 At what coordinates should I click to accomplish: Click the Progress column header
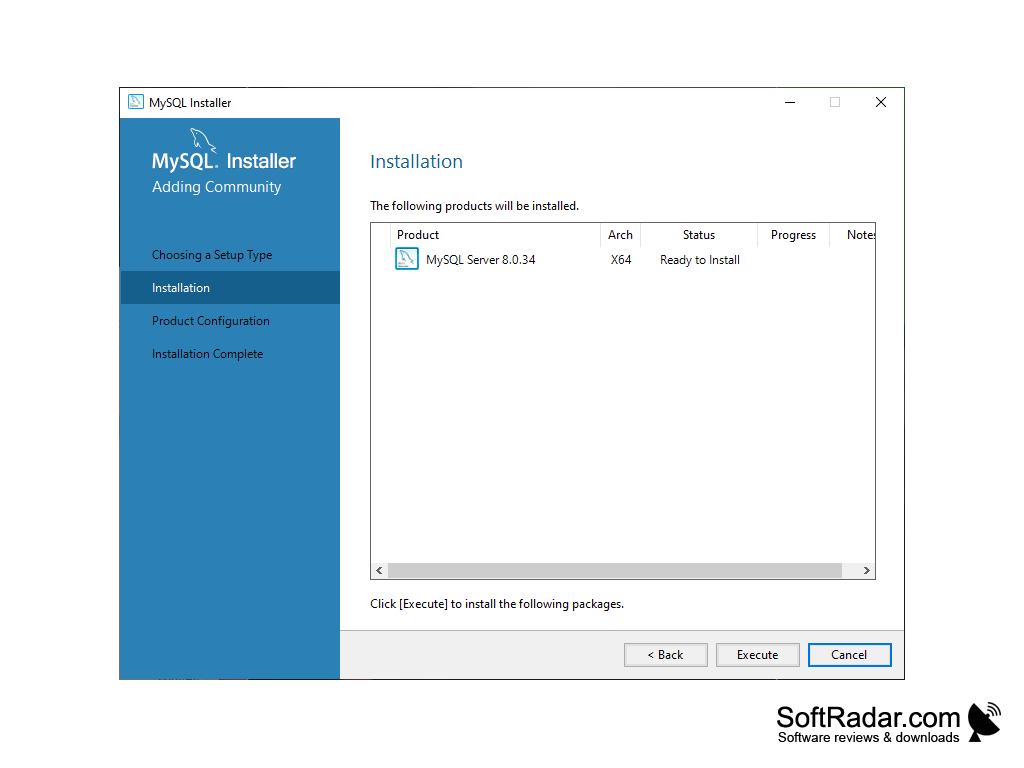(x=793, y=234)
